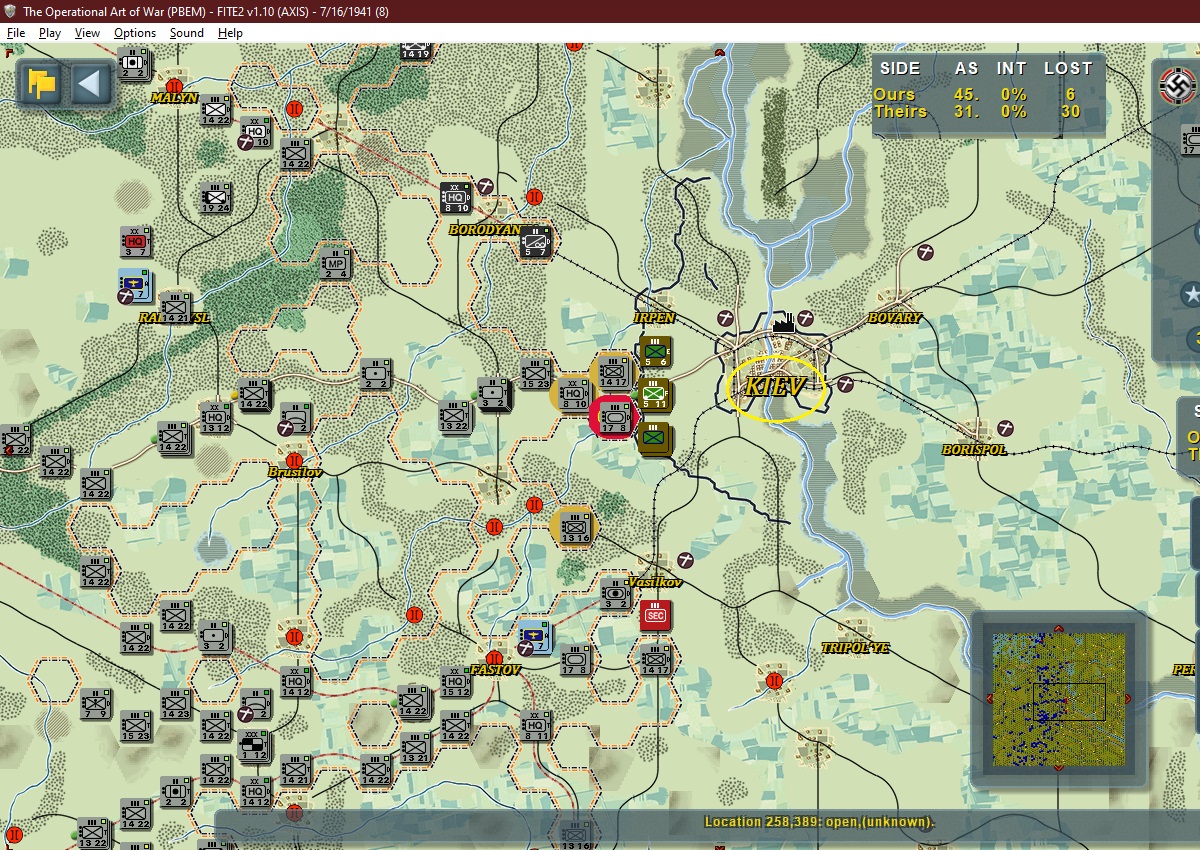This screenshot has height=850, width=1200.
Task: Select the HQ 13-12 unit west of Brusilov
Action: tap(216, 417)
